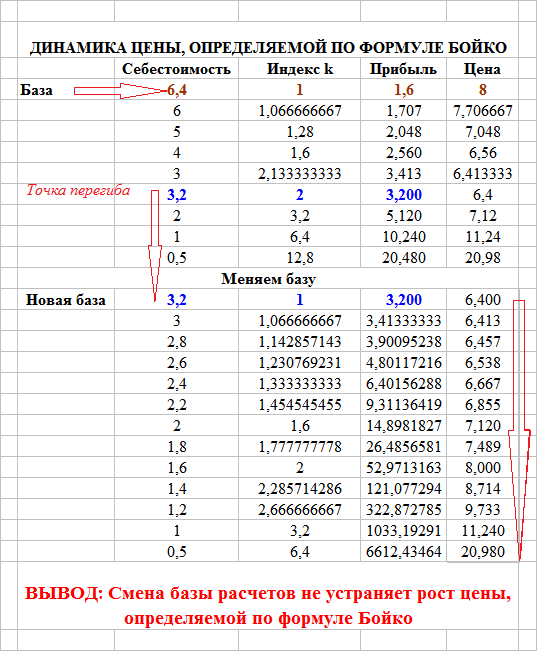Click the index cell 1,28
This screenshot has width=537, height=651.
[299, 131]
